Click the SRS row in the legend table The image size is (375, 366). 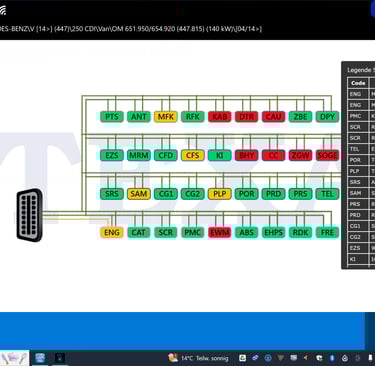pos(361,182)
